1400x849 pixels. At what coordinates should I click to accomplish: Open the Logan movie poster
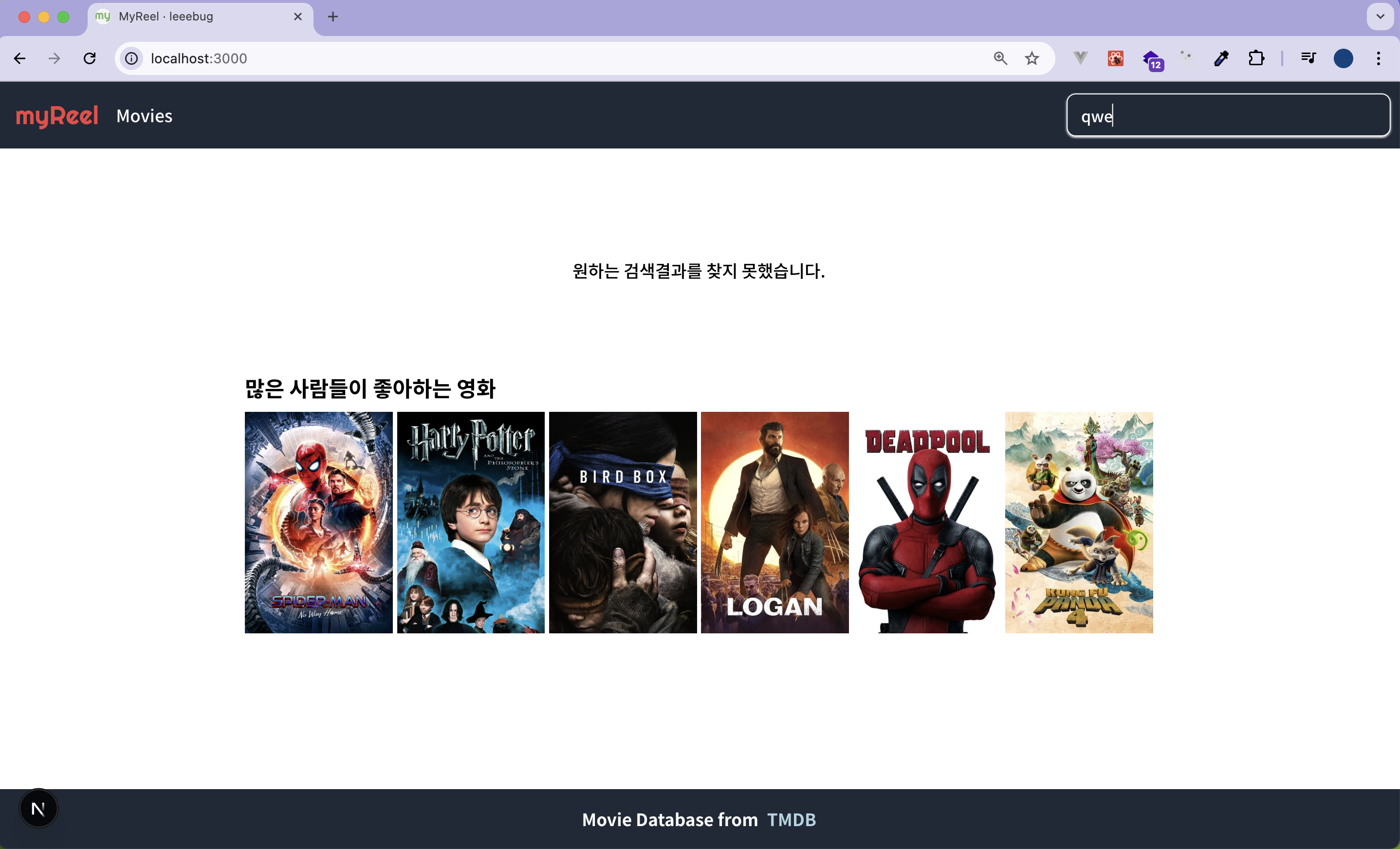(774, 522)
